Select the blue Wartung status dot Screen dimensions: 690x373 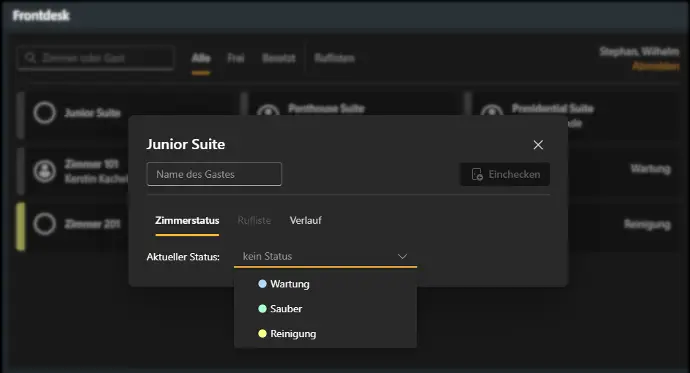(x=262, y=284)
